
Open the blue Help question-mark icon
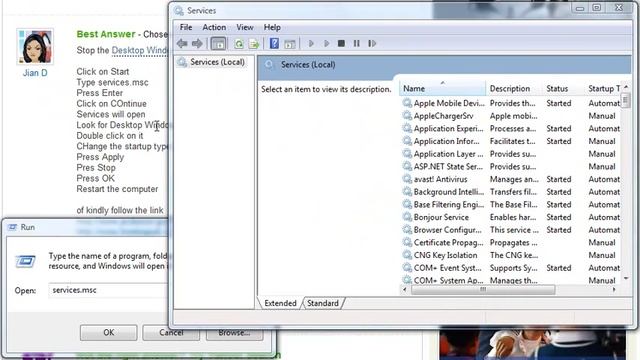click(274, 43)
